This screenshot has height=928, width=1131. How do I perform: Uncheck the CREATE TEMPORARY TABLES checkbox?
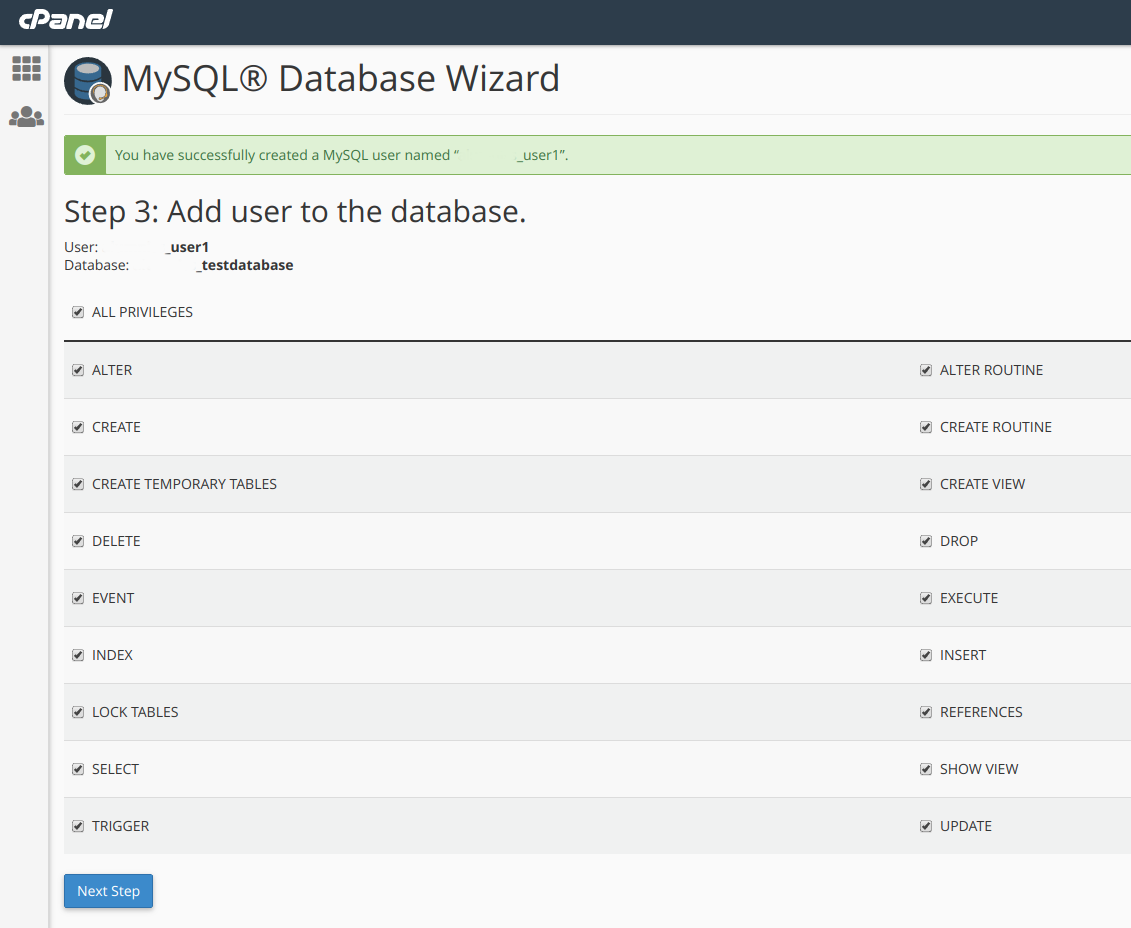[78, 484]
